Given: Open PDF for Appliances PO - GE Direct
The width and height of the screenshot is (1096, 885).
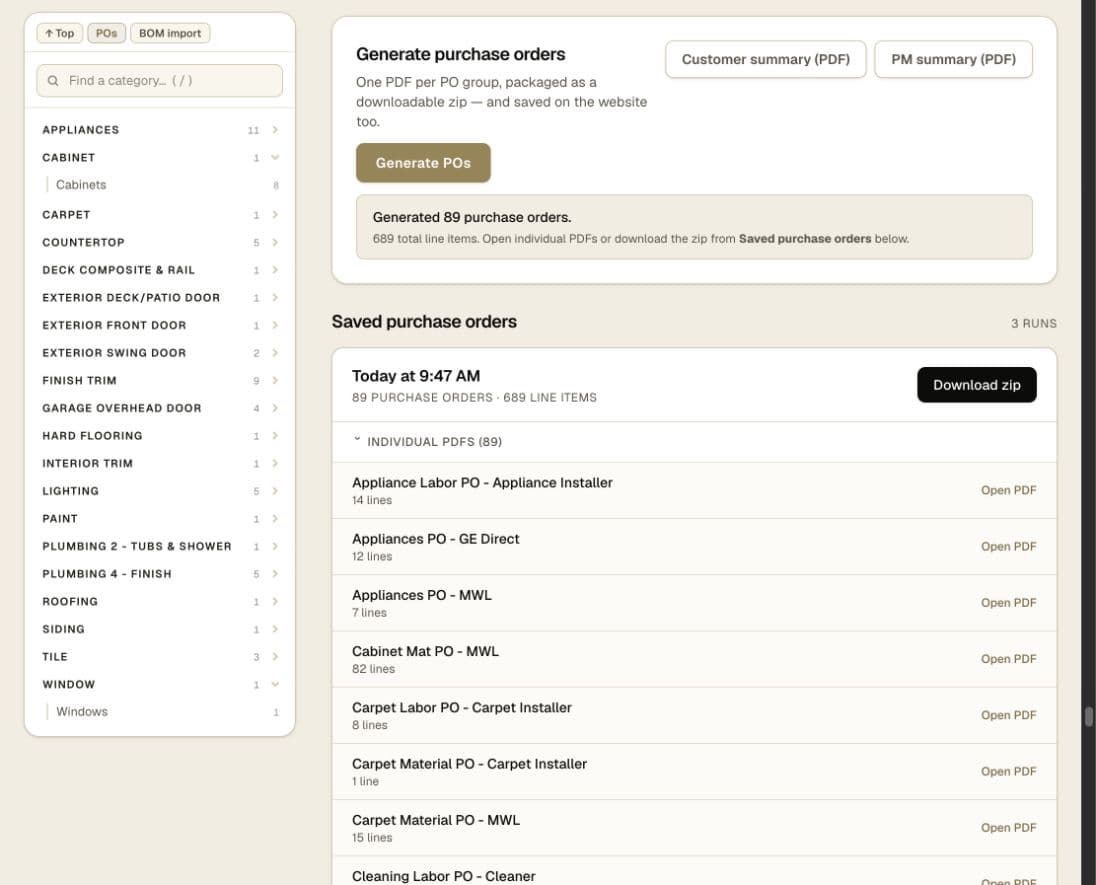Looking at the screenshot, I should (x=1008, y=547).
